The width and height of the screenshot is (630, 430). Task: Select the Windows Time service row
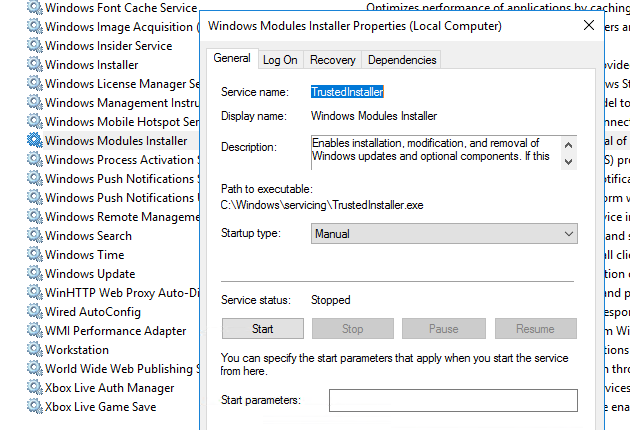coord(85,254)
